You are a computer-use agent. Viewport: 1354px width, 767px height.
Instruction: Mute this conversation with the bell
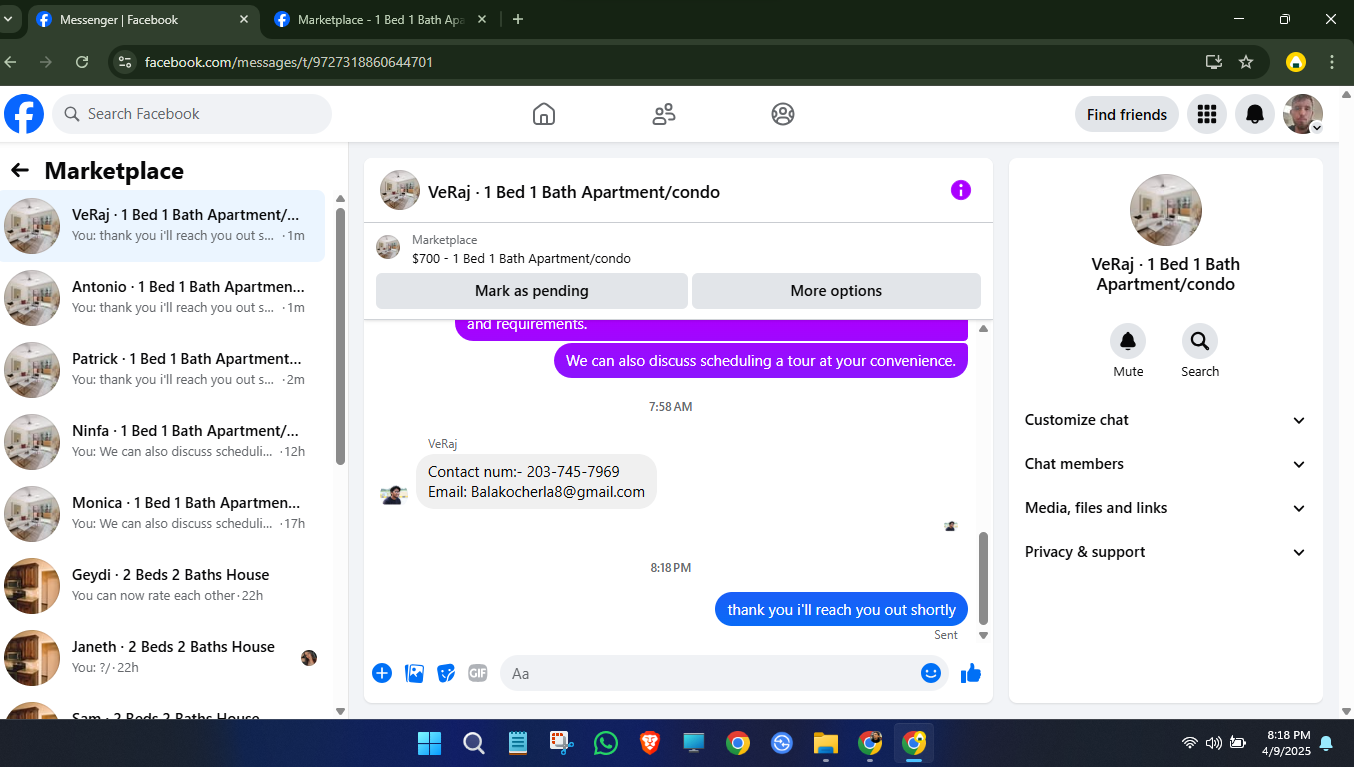(x=1128, y=342)
